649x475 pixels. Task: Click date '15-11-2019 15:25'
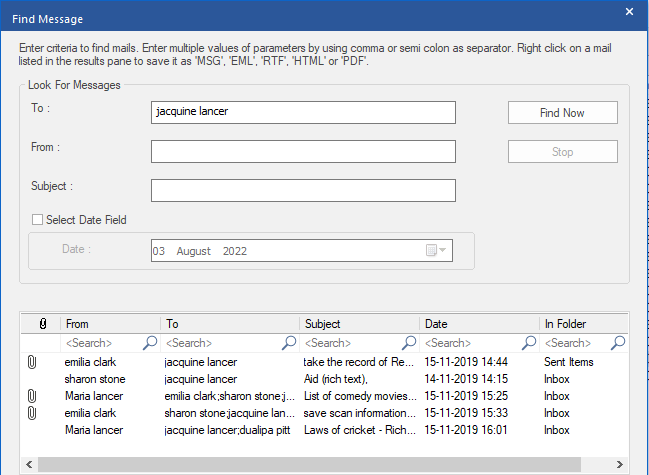pos(466,396)
